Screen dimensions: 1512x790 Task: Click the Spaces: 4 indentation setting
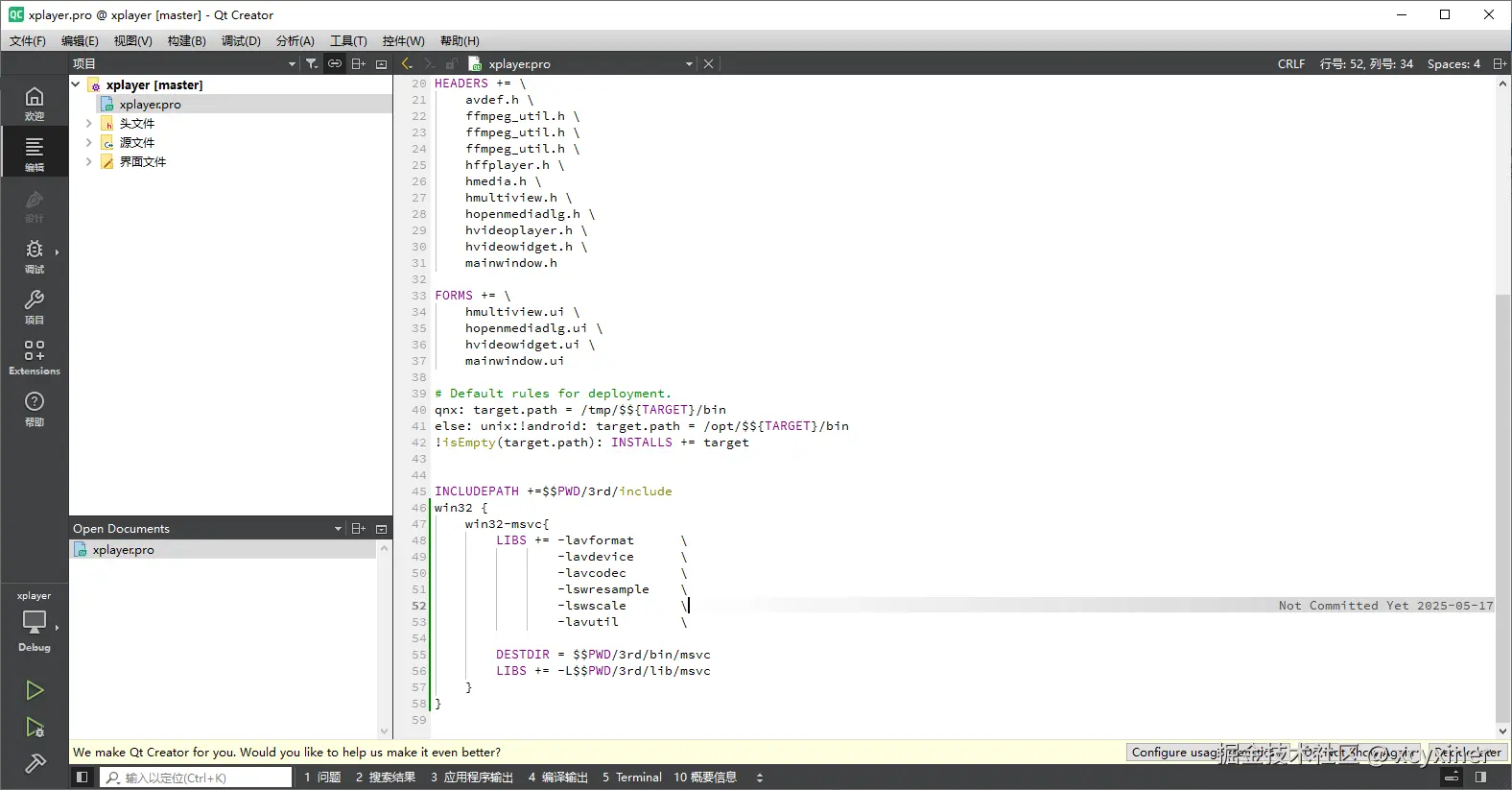[1453, 64]
